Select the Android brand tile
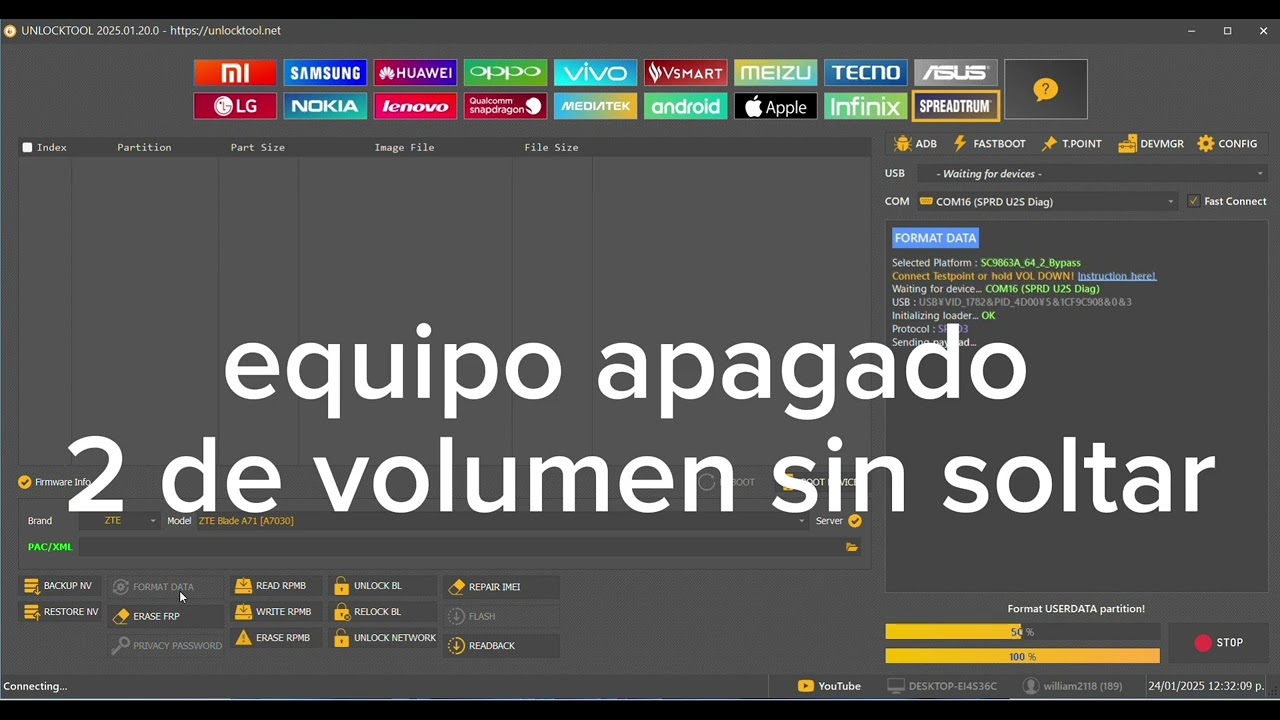Screen dimensions: 1280x720 click(685, 106)
